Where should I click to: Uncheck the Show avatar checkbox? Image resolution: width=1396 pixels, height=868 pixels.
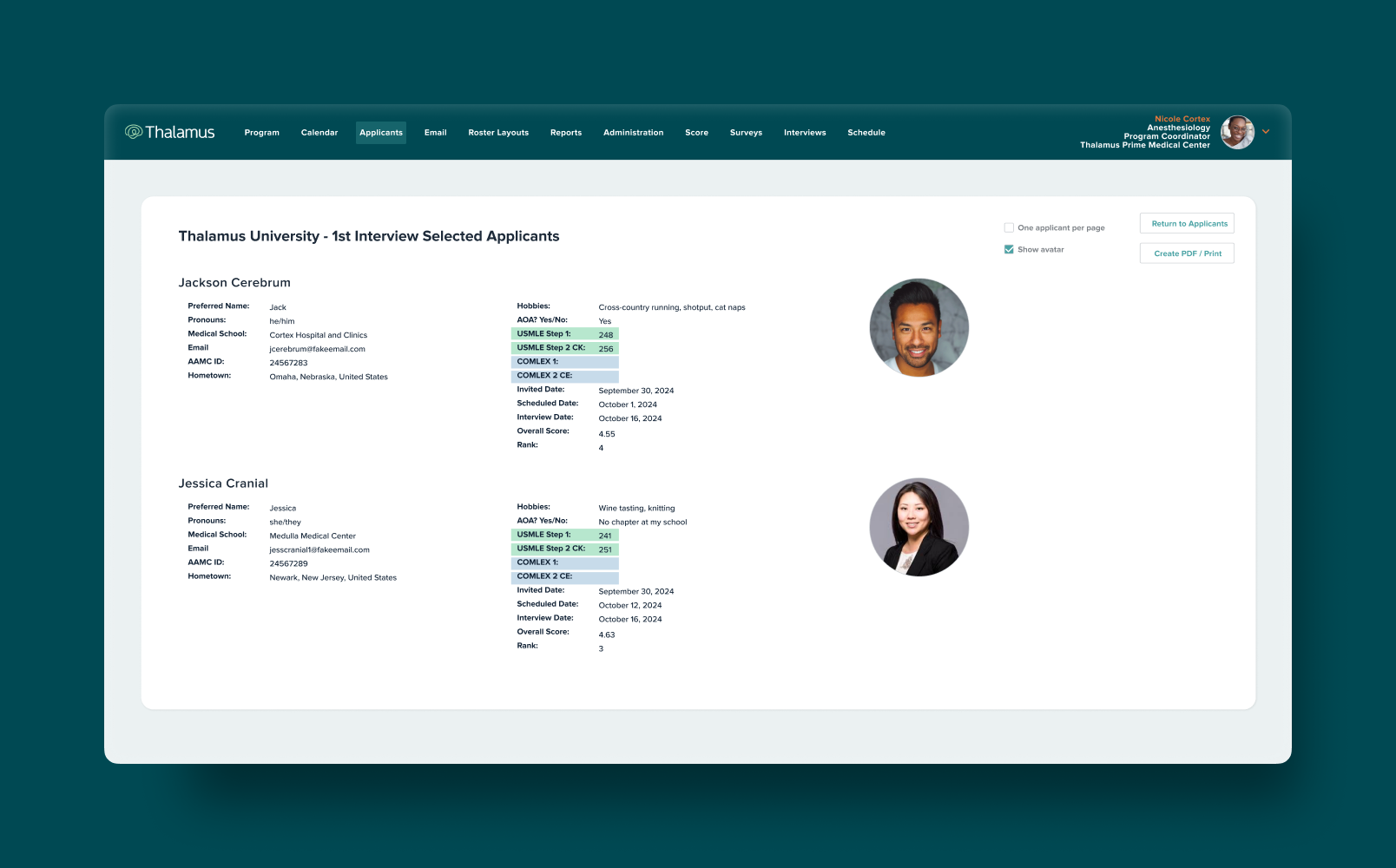pos(1009,250)
